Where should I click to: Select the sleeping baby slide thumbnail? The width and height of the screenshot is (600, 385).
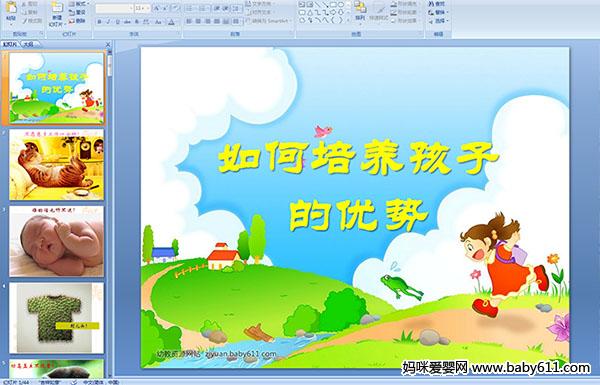point(57,241)
